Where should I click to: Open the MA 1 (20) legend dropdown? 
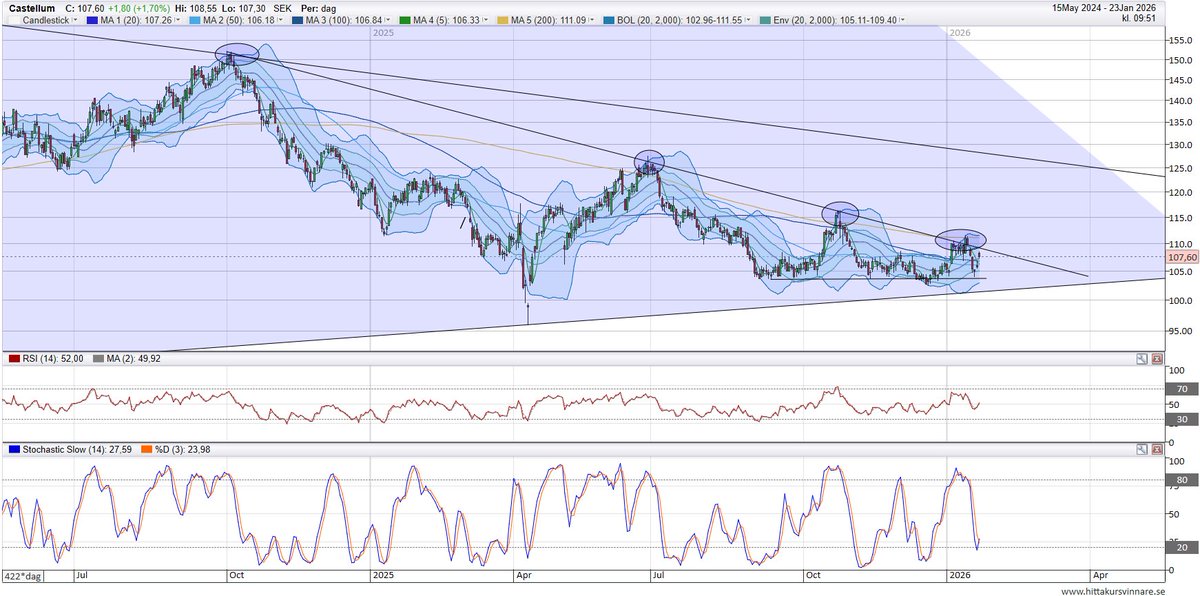[x=178, y=20]
